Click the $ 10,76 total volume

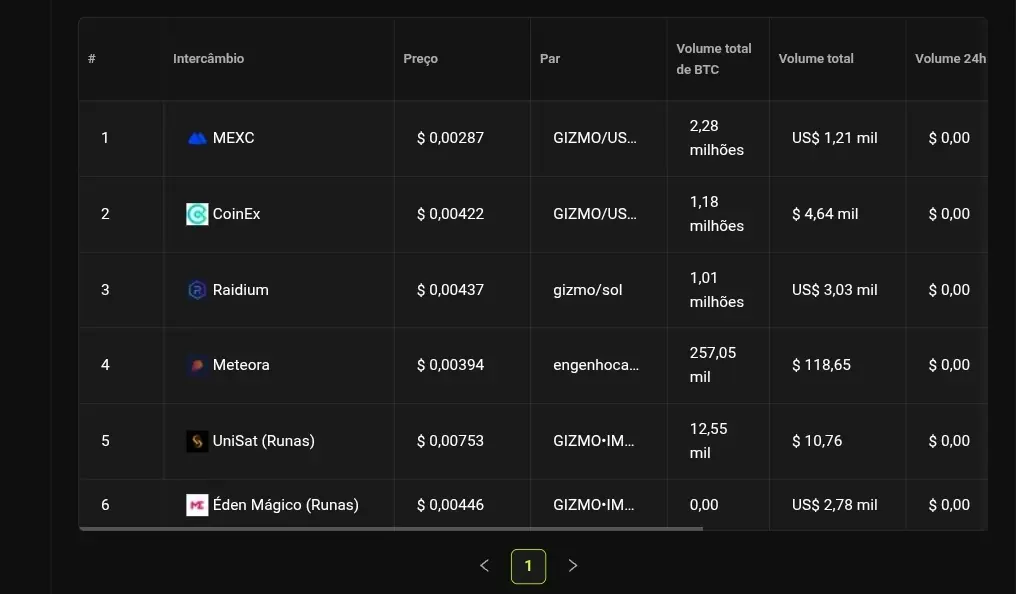click(x=817, y=440)
